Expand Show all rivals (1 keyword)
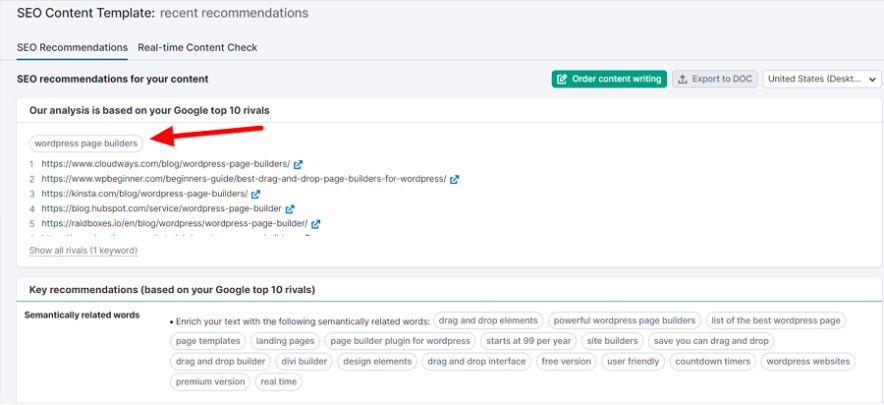Image resolution: width=884 pixels, height=405 pixels. (x=83, y=250)
